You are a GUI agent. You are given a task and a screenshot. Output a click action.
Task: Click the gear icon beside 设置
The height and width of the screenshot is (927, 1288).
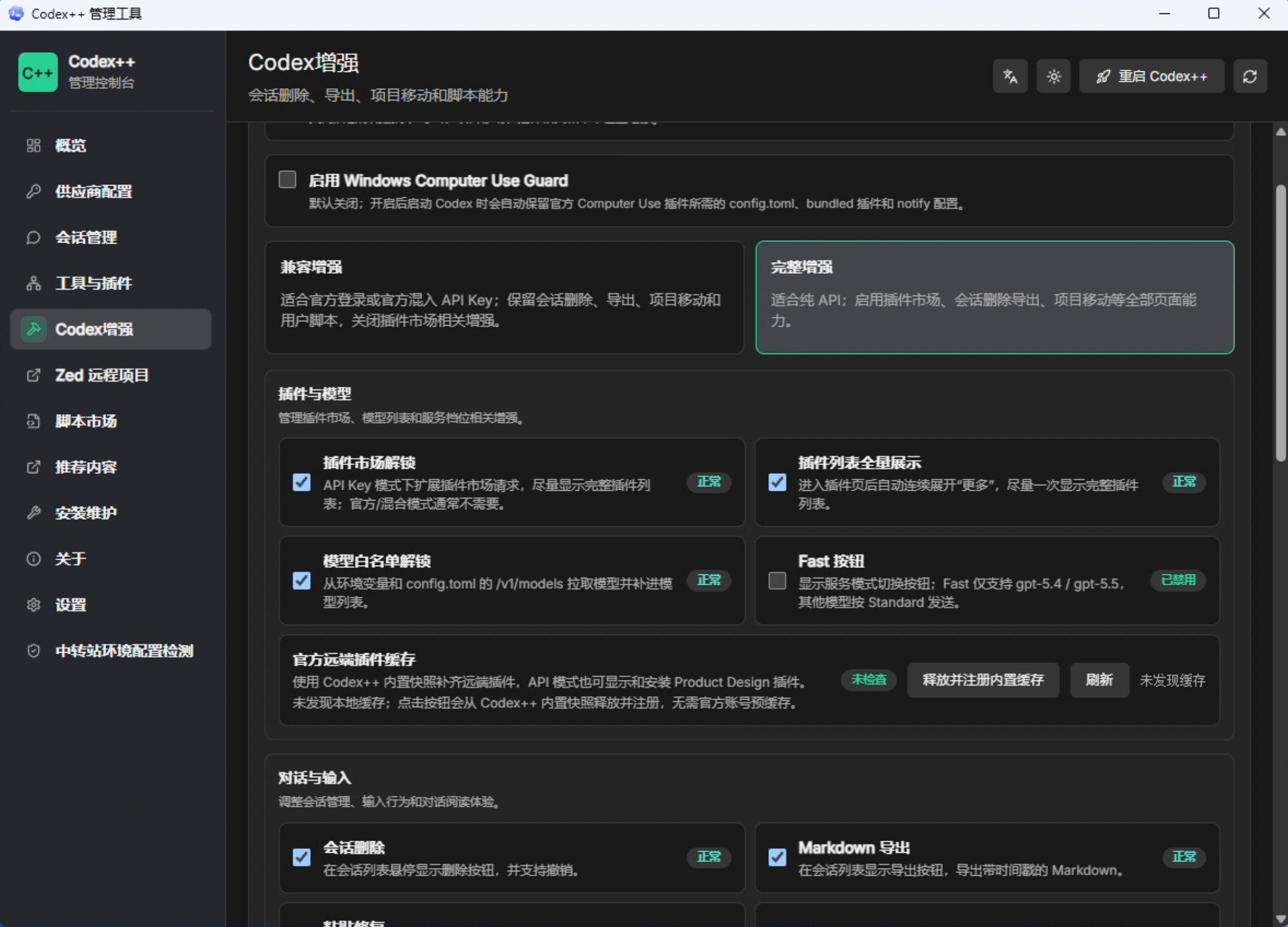pos(34,604)
